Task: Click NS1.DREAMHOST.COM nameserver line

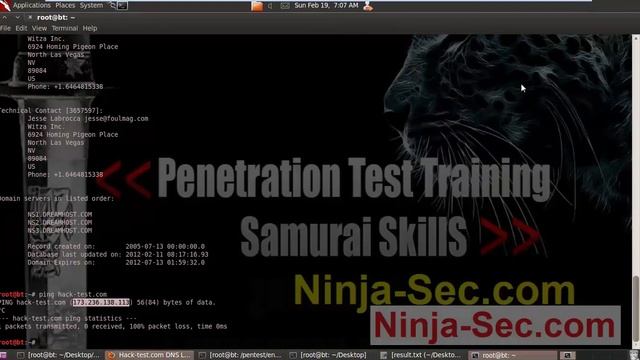Action: 60,214
